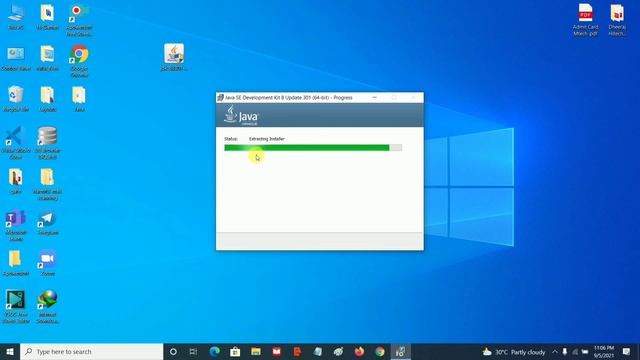Screen dimensions: 640x360
Task: Click the Java logo in the installer header
Action: point(241,115)
